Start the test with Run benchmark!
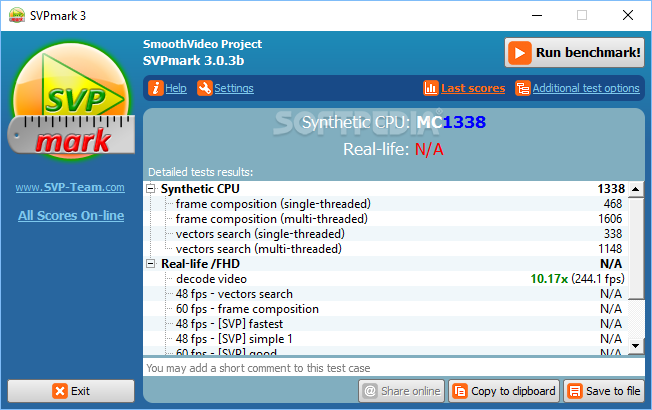 [575, 53]
